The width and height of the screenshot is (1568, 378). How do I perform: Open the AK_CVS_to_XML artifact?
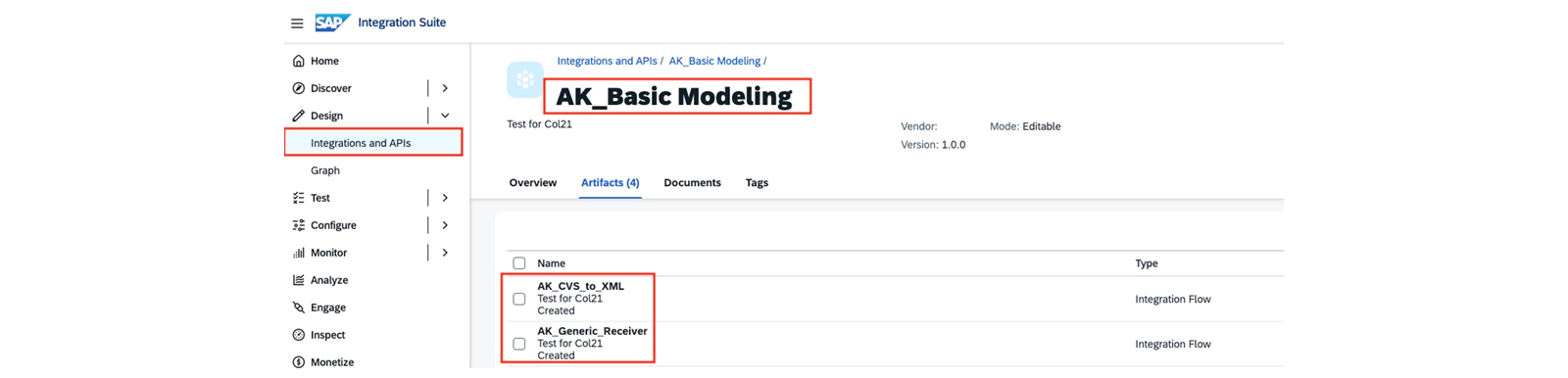click(x=580, y=286)
